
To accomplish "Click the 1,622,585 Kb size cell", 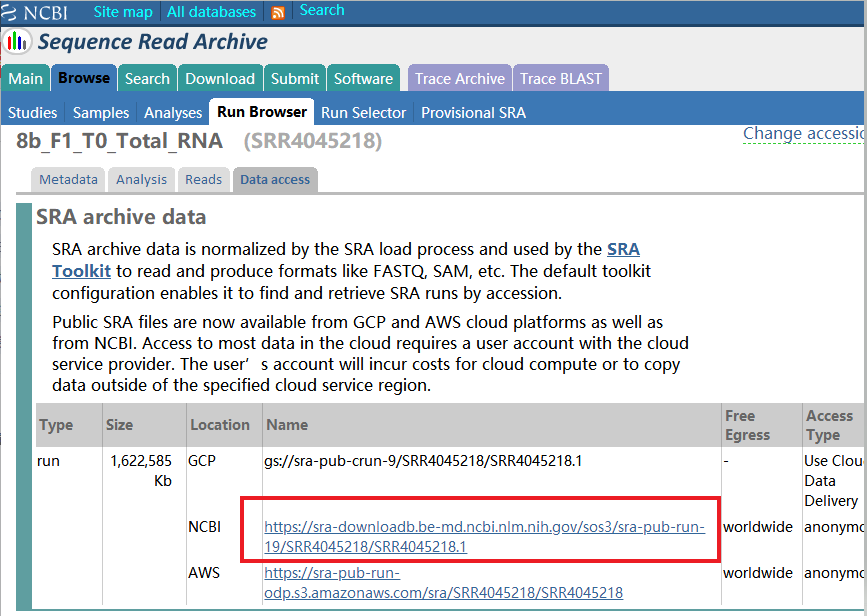I will tap(141, 471).
